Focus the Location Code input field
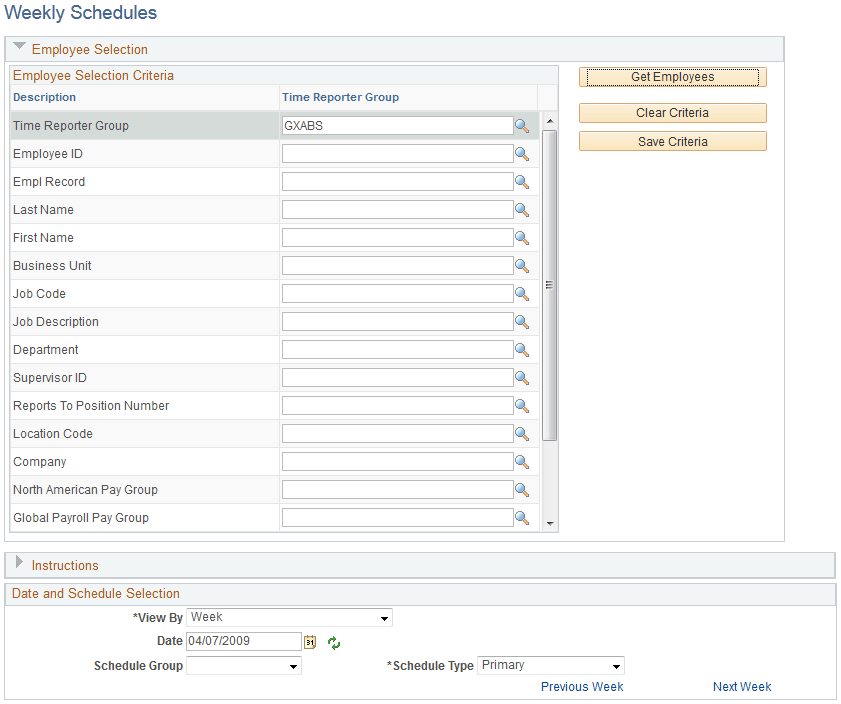Image resolution: width=841 pixels, height=704 pixels. (397, 434)
